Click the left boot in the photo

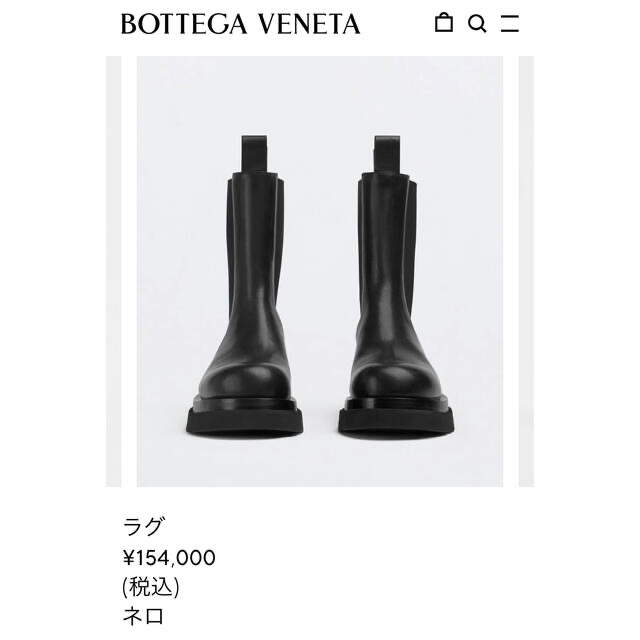[x=246, y=286]
